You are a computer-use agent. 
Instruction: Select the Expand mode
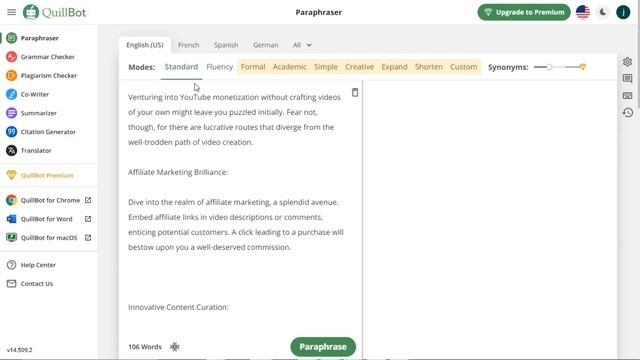394,67
